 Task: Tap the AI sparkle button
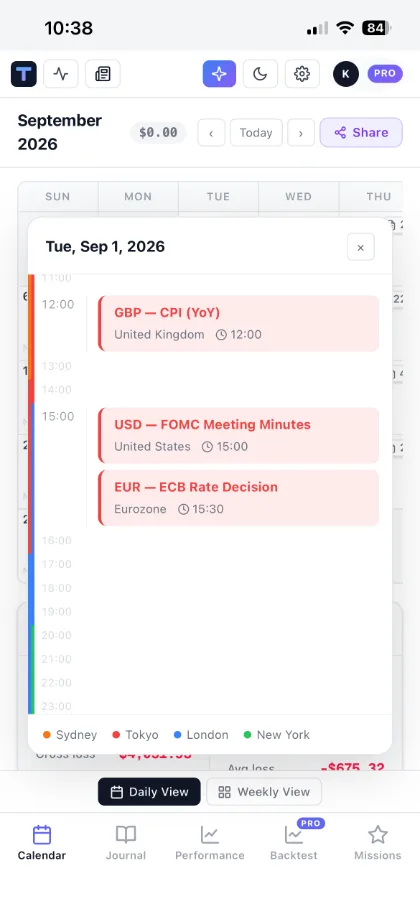(x=219, y=74)
